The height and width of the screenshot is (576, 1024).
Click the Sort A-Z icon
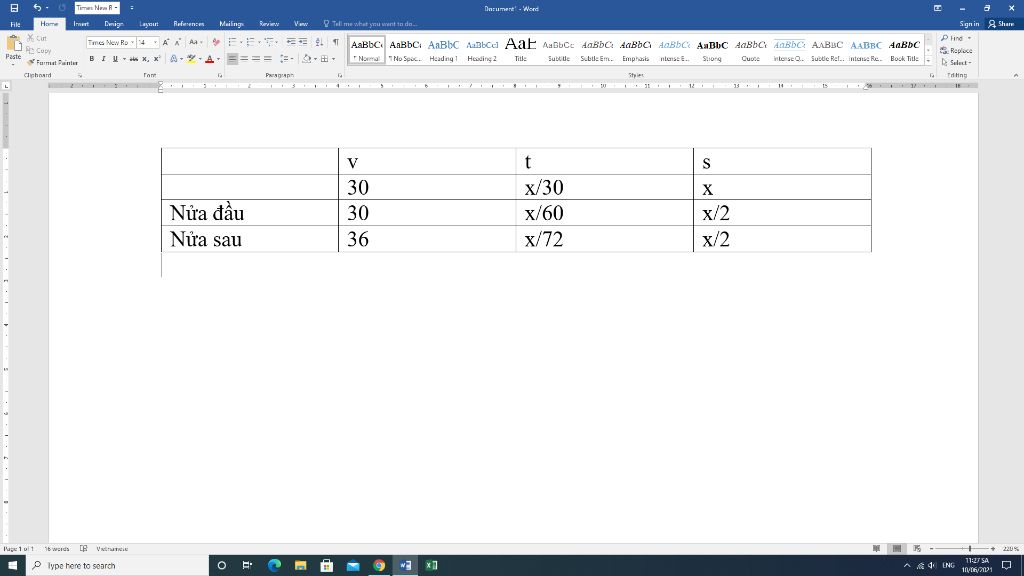pyautogui.click(x=319, y=42)
